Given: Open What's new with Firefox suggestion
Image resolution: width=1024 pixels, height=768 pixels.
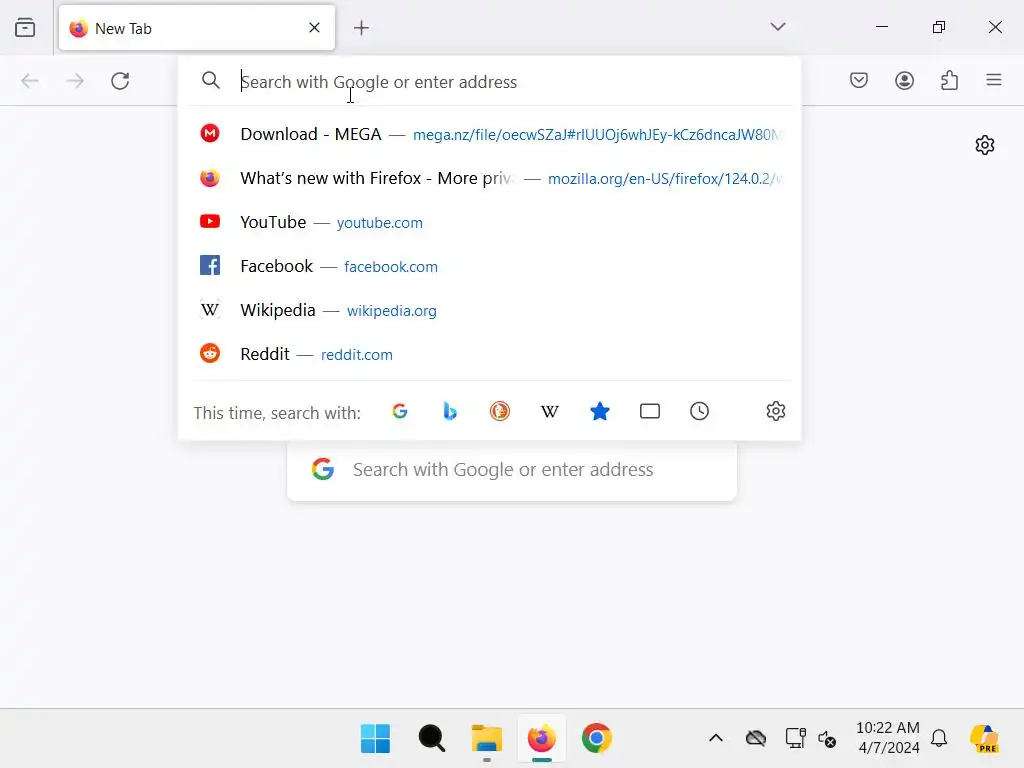Looking at the screenshot, I should [x=490, y=178].
